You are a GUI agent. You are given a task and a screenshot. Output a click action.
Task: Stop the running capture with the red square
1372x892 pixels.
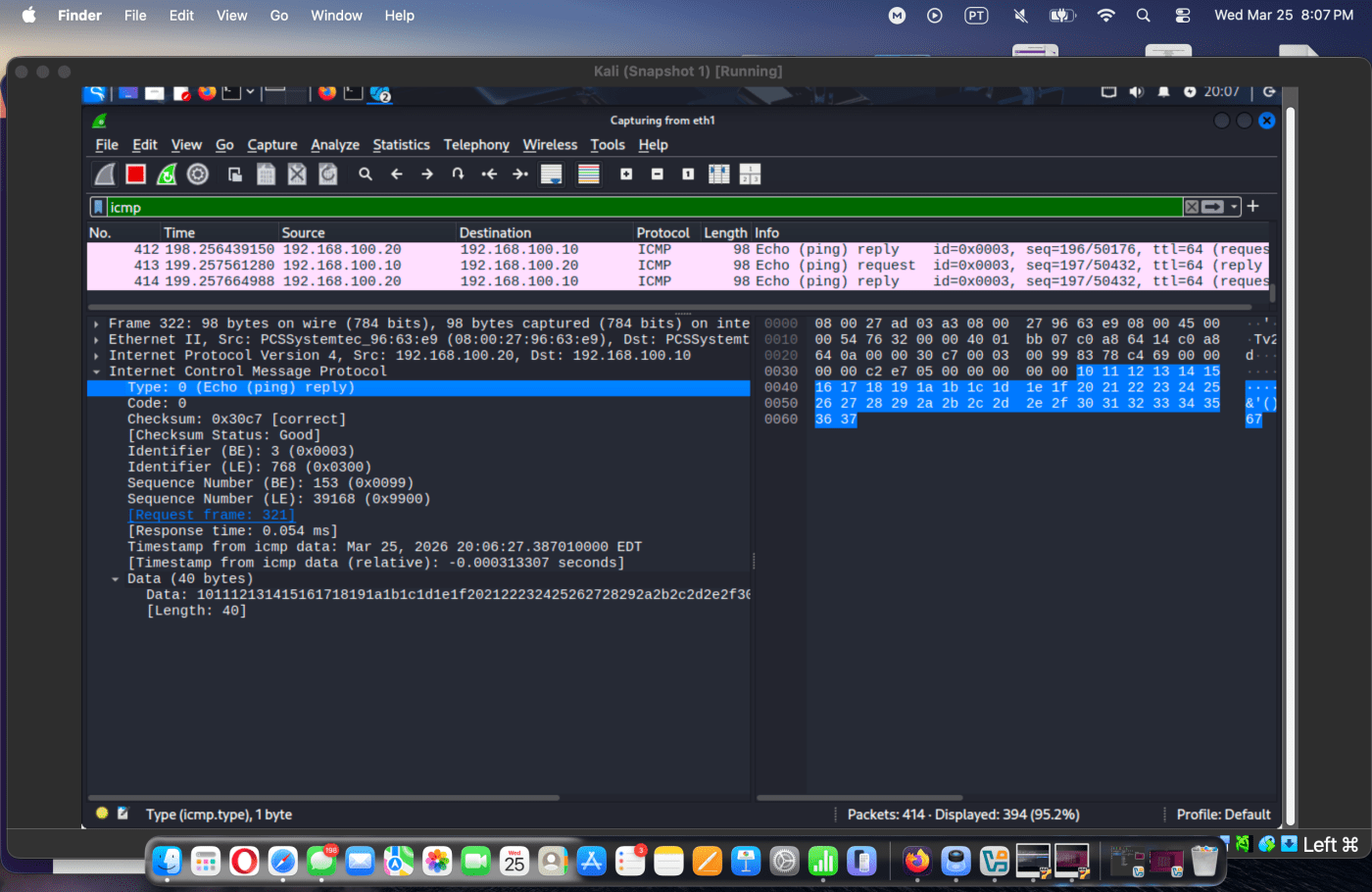coord(136,174)
